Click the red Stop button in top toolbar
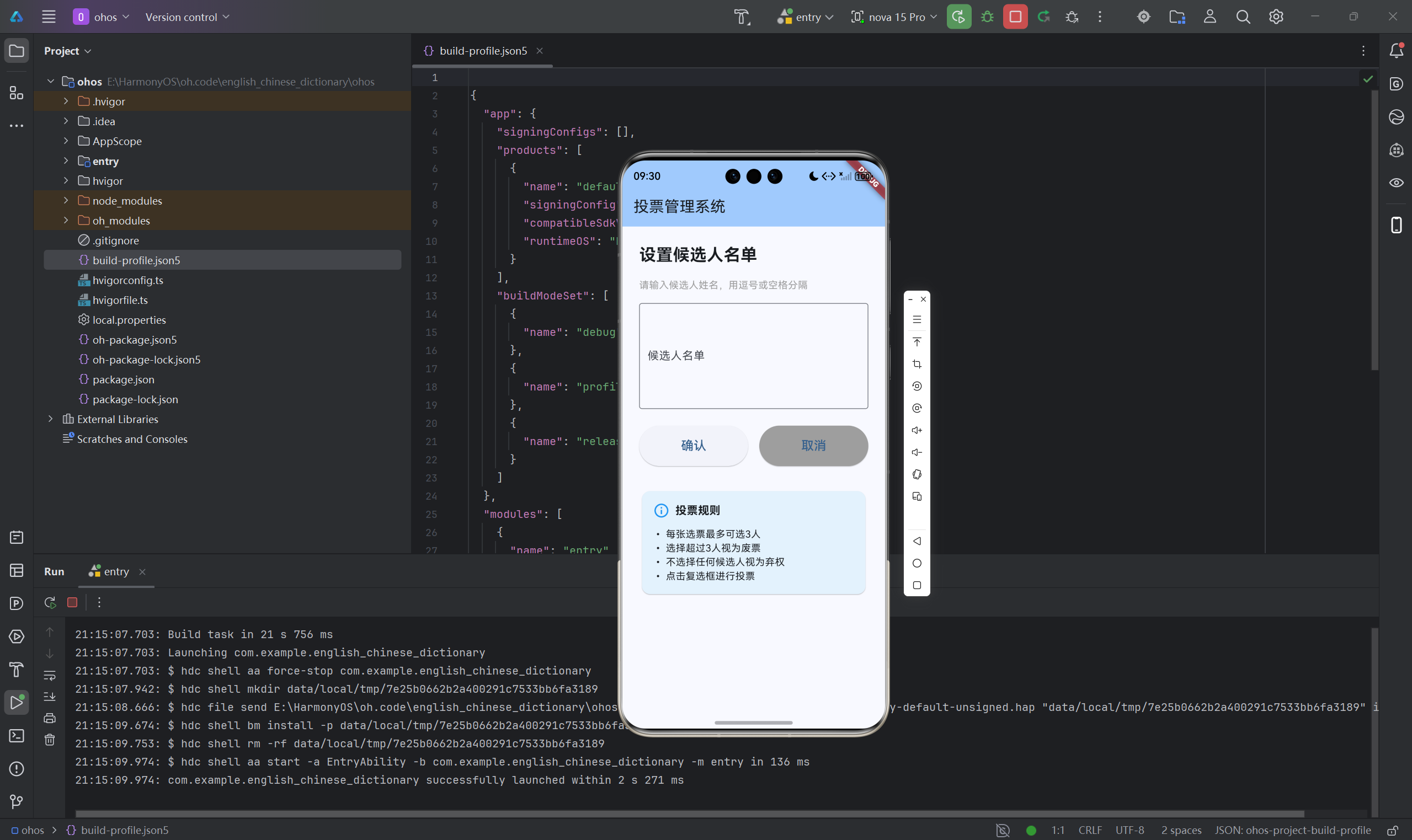This screenshot has height=840, width=1412. click(x=1015, y=17)
